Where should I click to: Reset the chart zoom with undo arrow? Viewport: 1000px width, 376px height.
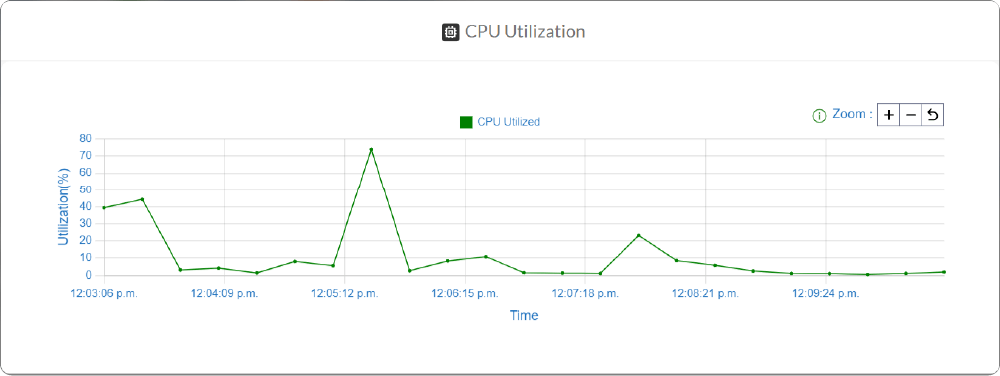point(932,115)
